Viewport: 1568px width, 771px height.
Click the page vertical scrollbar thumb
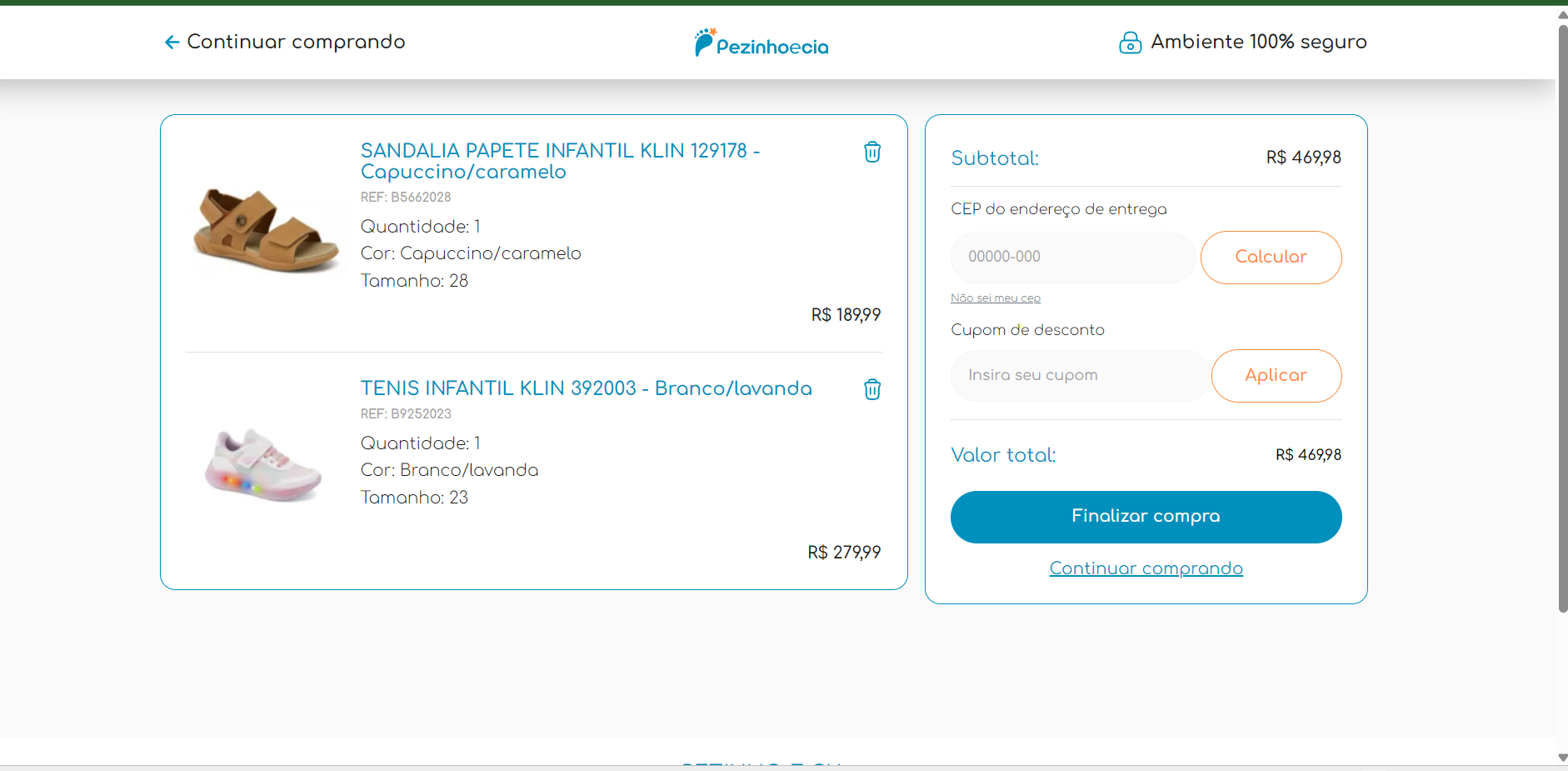point(1562,317)
